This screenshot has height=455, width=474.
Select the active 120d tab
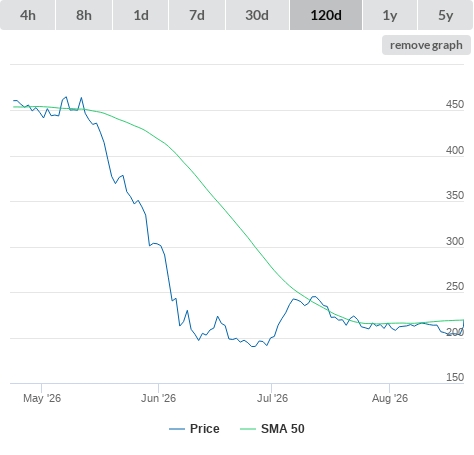[x=326, y=15]
